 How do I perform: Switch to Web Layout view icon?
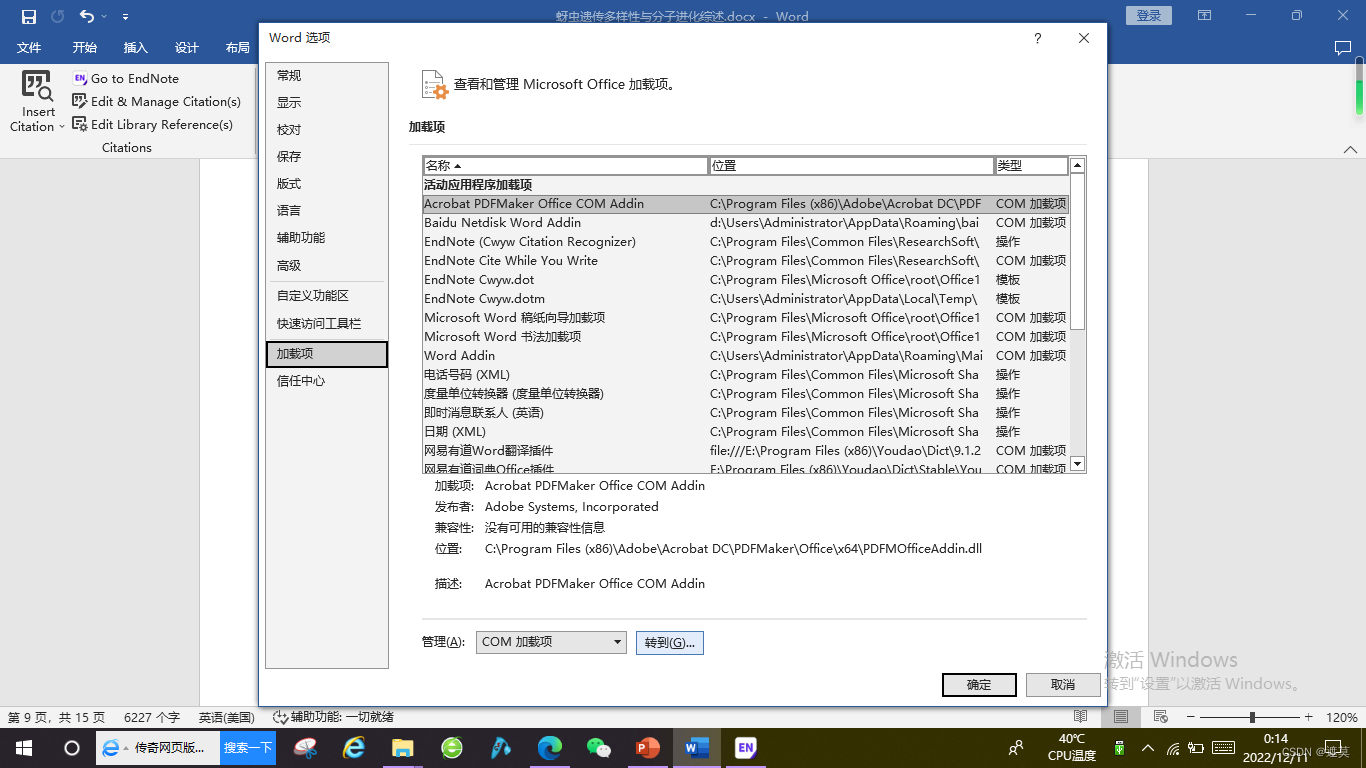pos(1161,717)
